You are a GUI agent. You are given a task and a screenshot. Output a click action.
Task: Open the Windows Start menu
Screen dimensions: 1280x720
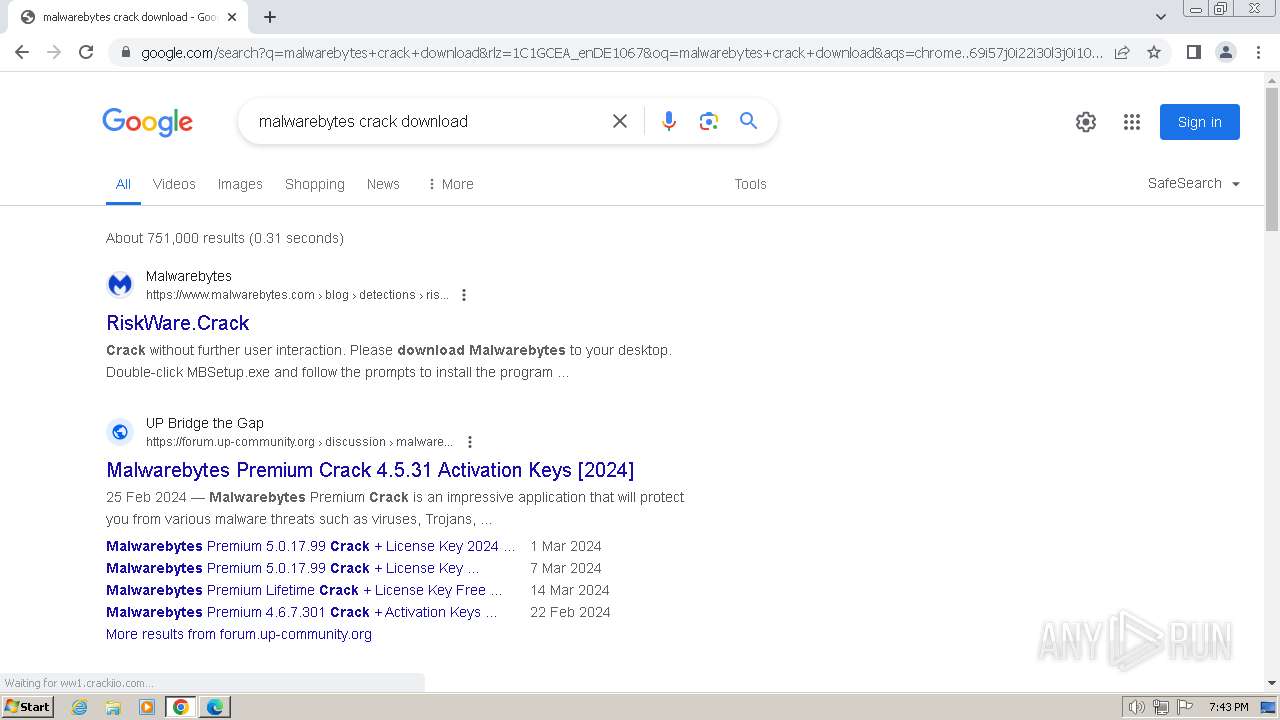click(x=27, y=707)
